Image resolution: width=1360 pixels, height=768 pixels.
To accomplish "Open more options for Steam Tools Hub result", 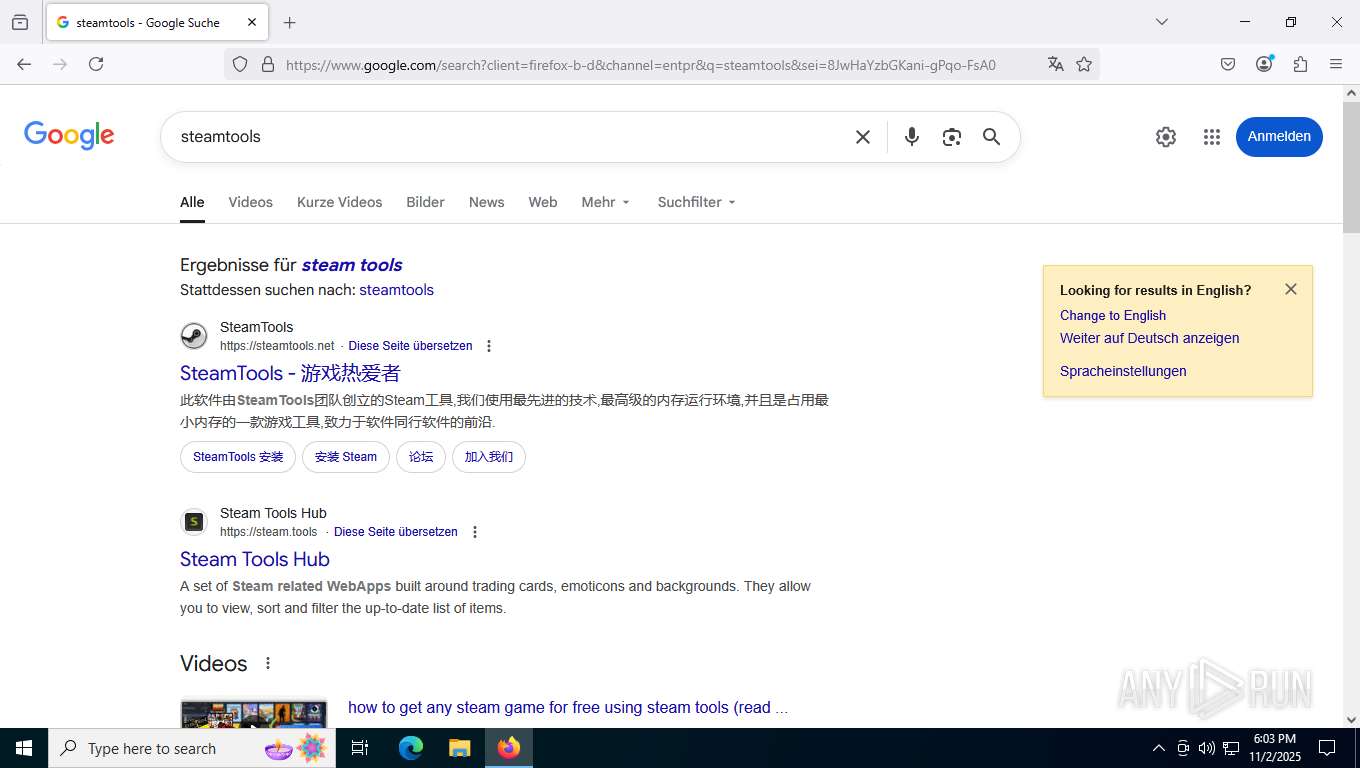I will coord(475,532).
